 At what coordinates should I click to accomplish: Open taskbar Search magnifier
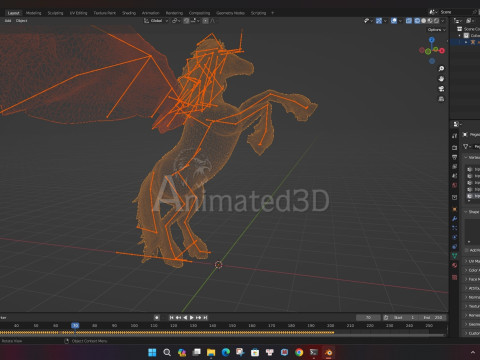pyautogui.click(x=167, y=352)
